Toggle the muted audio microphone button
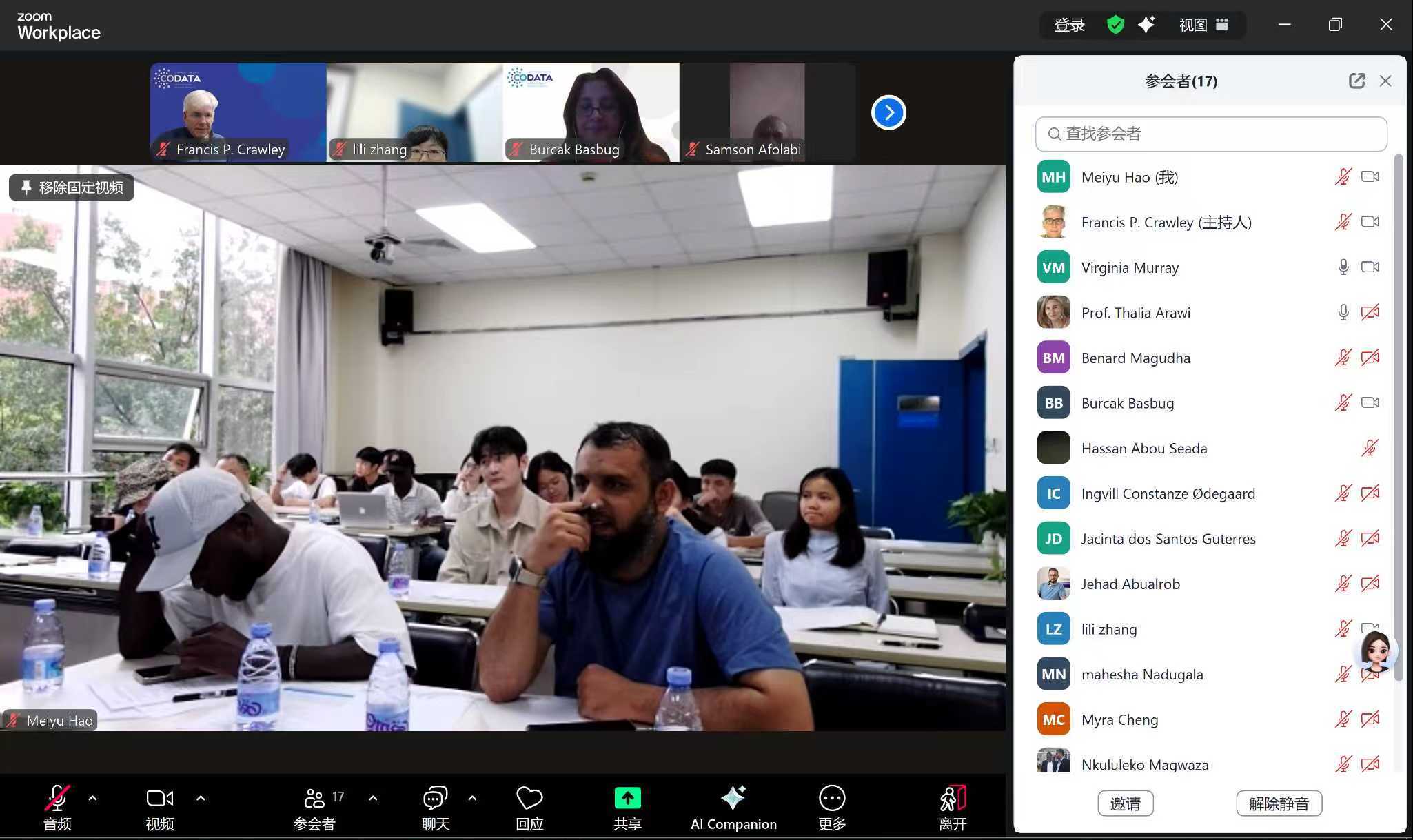 click(x=57, y=799)
